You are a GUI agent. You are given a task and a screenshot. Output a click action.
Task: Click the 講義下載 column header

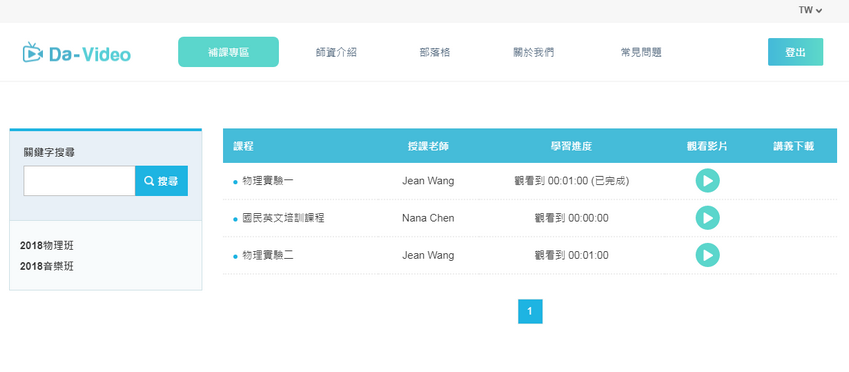pyautogui.click(x=794, y=146)
